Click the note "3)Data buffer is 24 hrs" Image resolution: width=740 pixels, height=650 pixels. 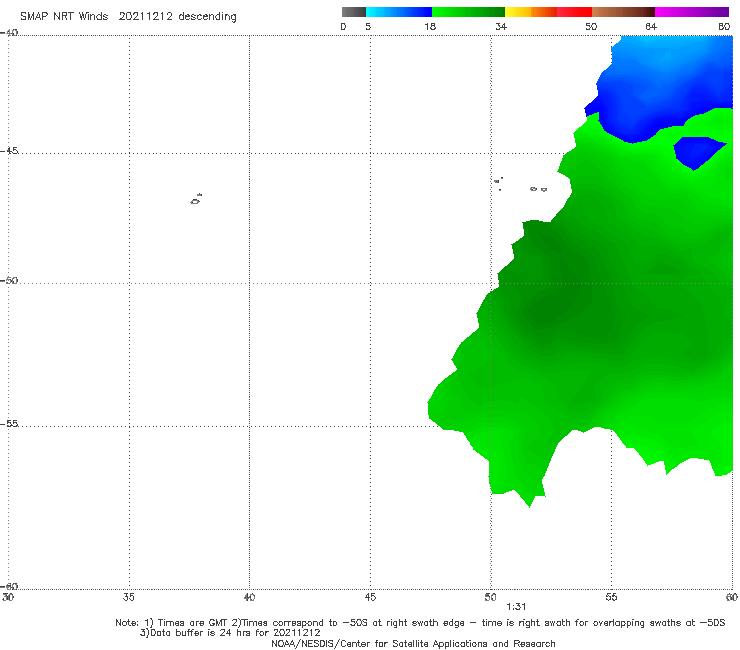(x=230, y=633)
